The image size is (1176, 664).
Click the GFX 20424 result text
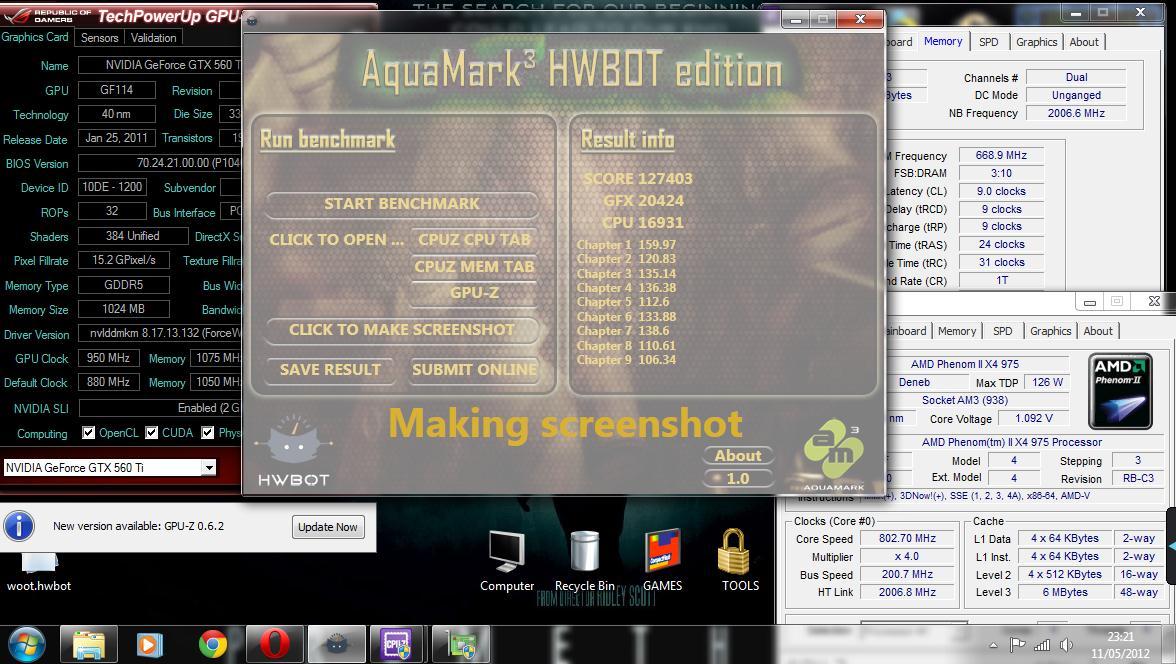644,200
